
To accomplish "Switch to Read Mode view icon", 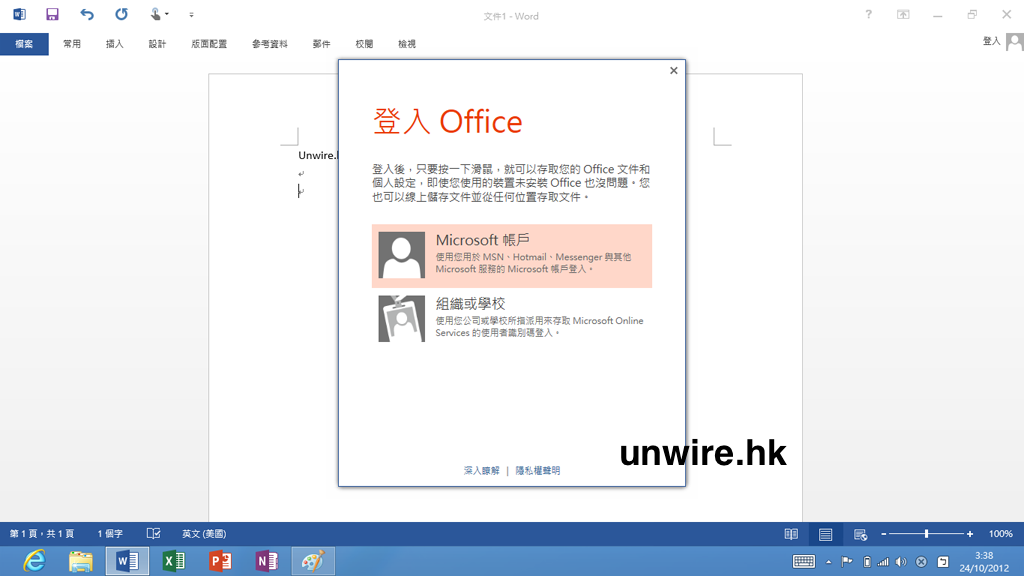I will click(x=791, y=534).
